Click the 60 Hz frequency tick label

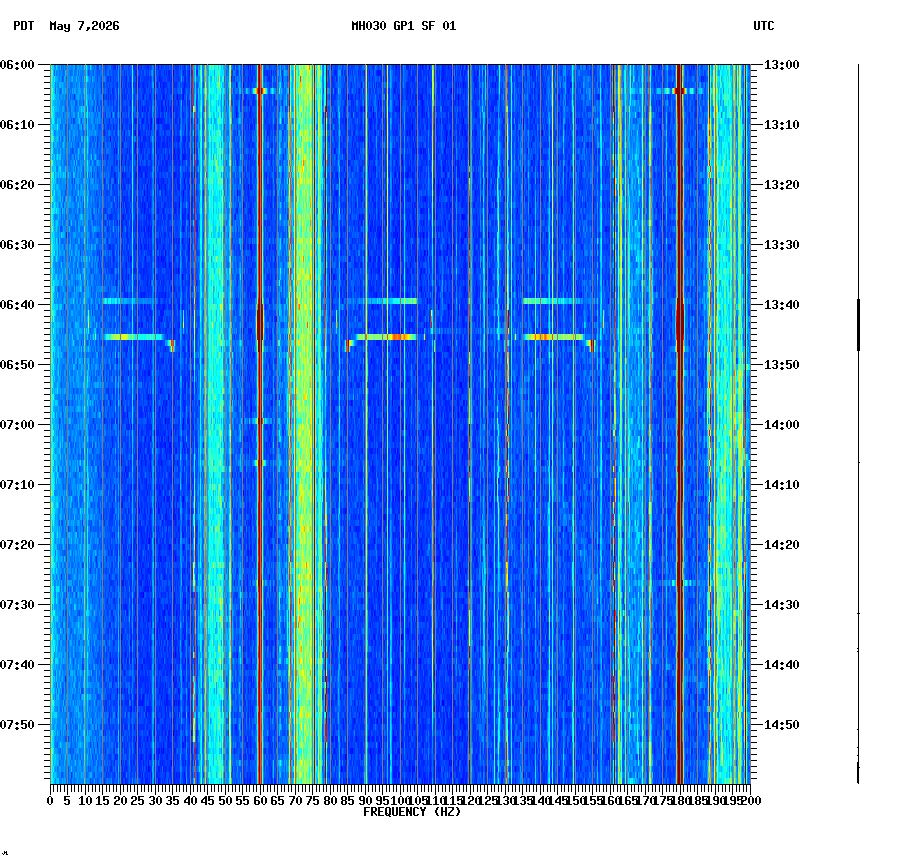coord(260,801)
